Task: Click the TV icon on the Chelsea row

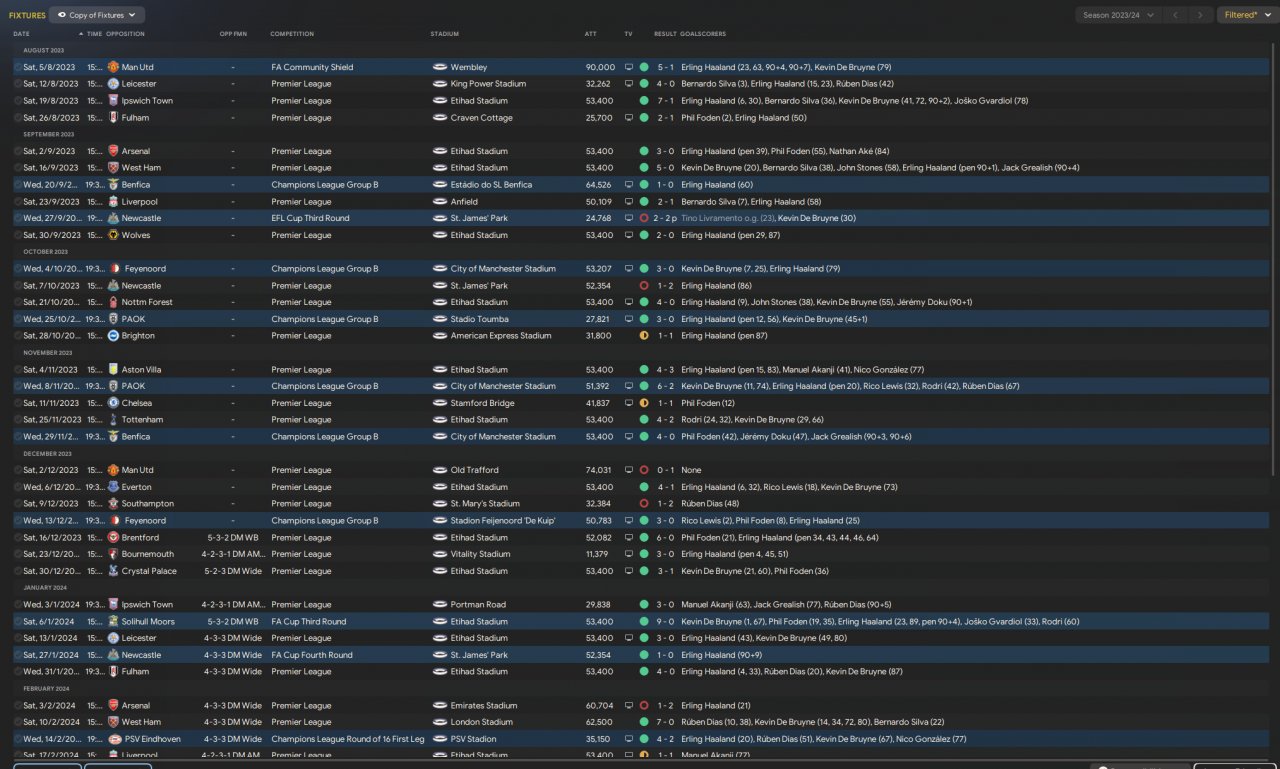Action: pyautogui.click(x=629, y=403)
